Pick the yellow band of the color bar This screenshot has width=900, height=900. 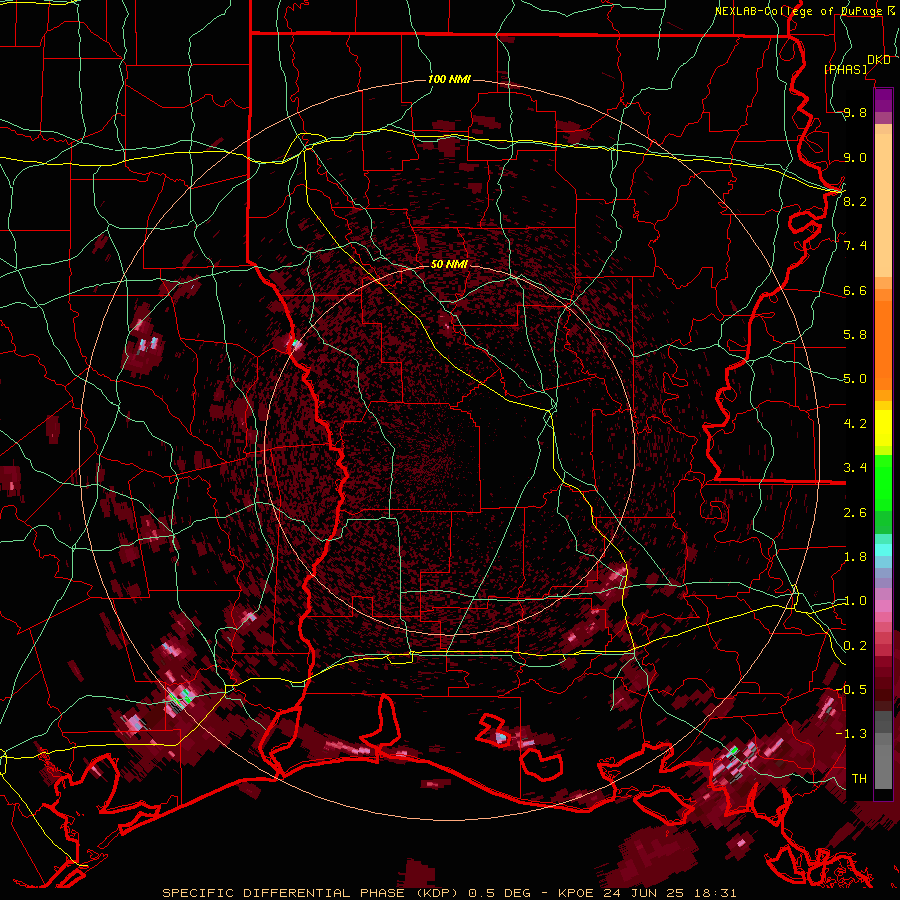883,428
